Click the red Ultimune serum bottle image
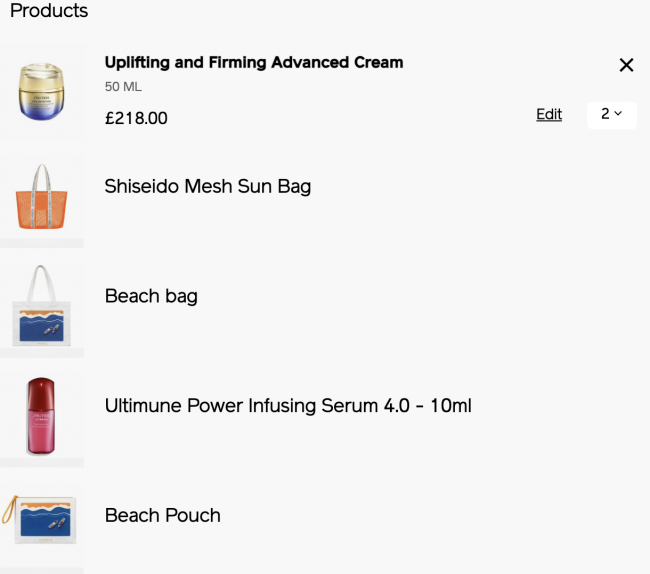 [x=41, y=416]
